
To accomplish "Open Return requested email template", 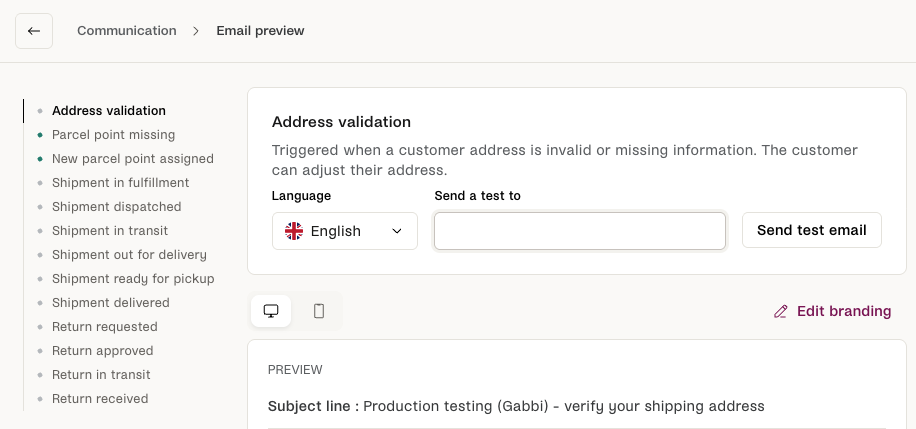I will (104, 327).
